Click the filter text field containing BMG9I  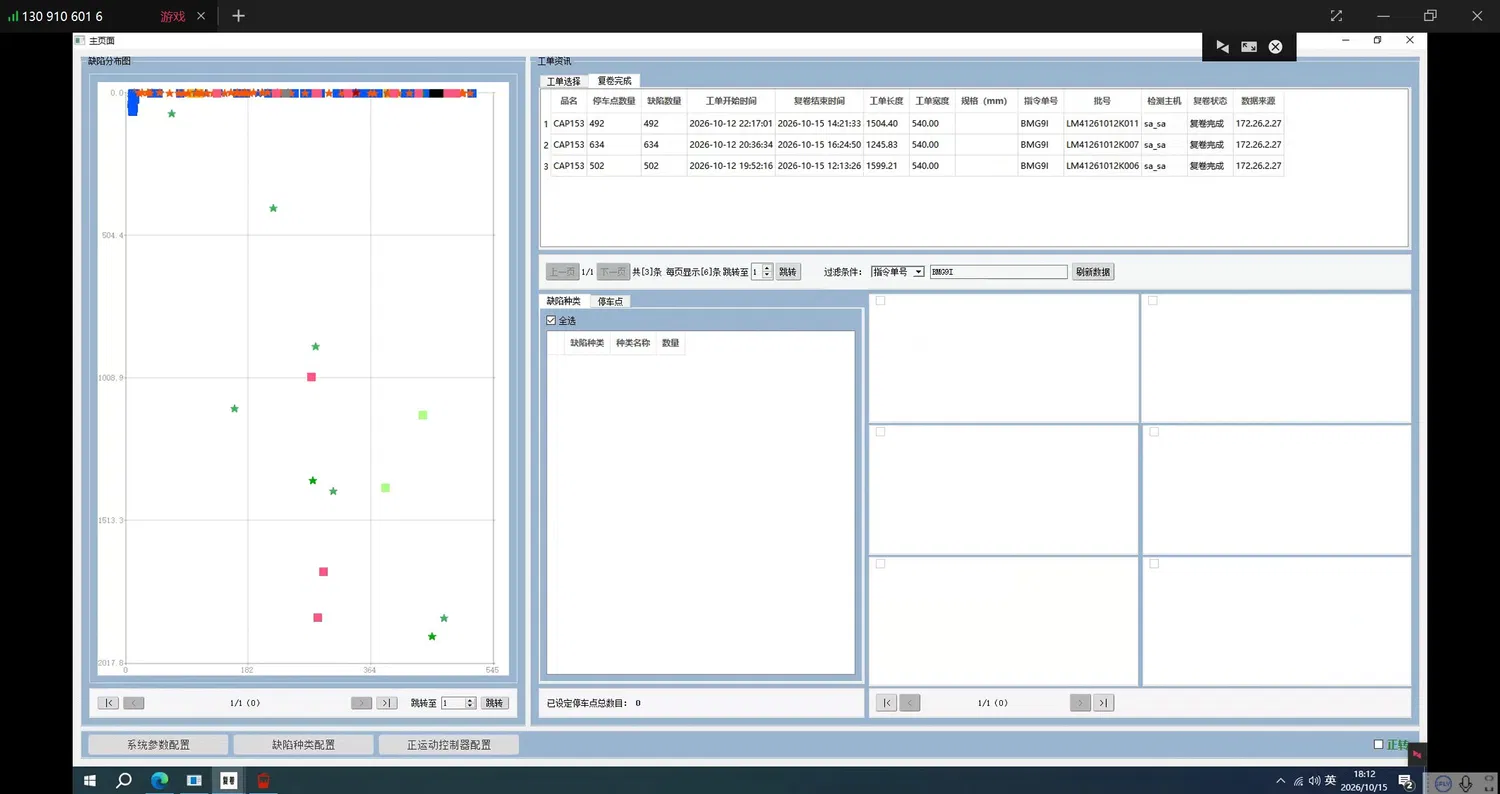(998, 272)
